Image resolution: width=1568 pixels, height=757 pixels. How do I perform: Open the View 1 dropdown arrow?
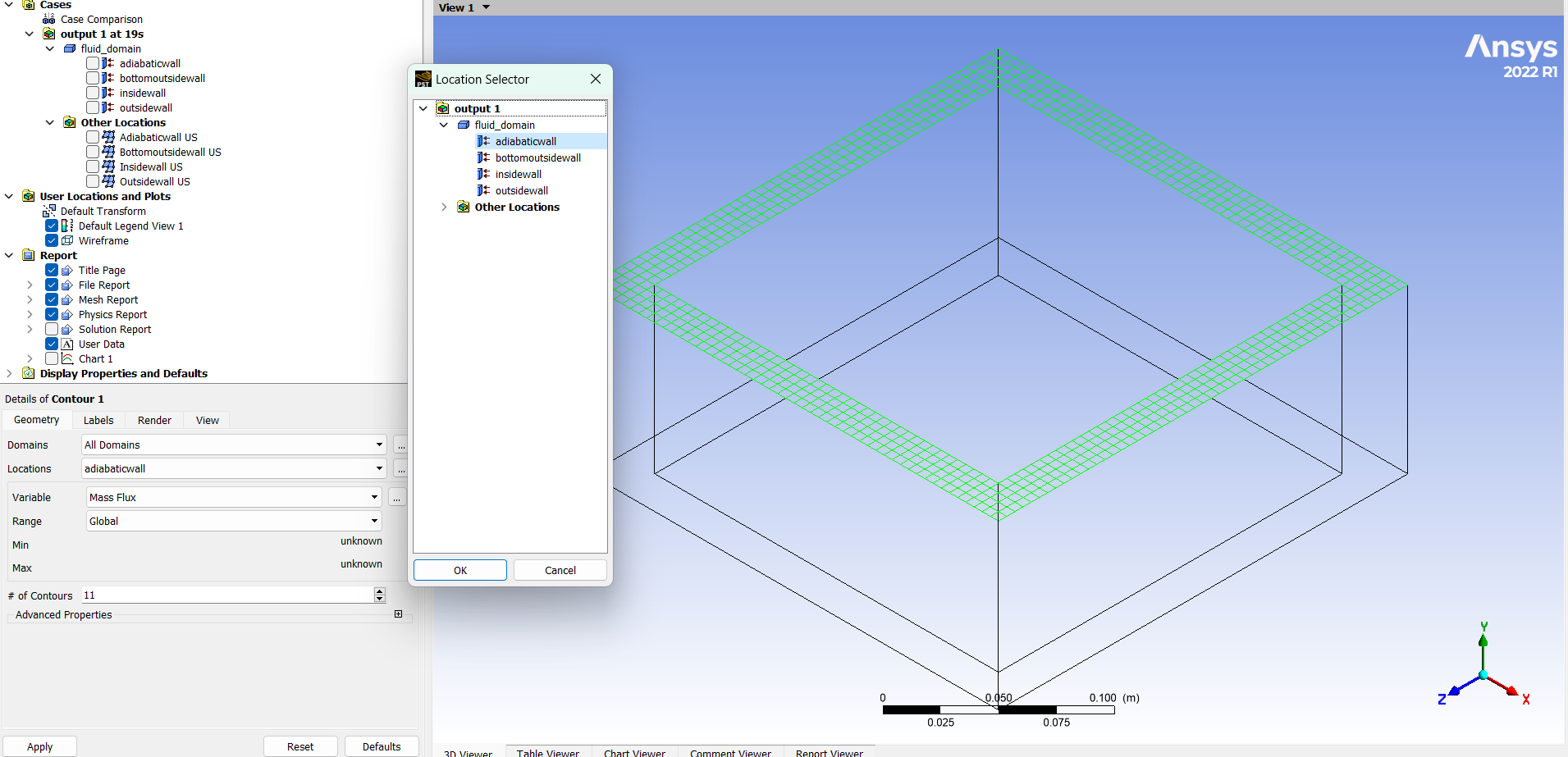(x=486, y=7)
